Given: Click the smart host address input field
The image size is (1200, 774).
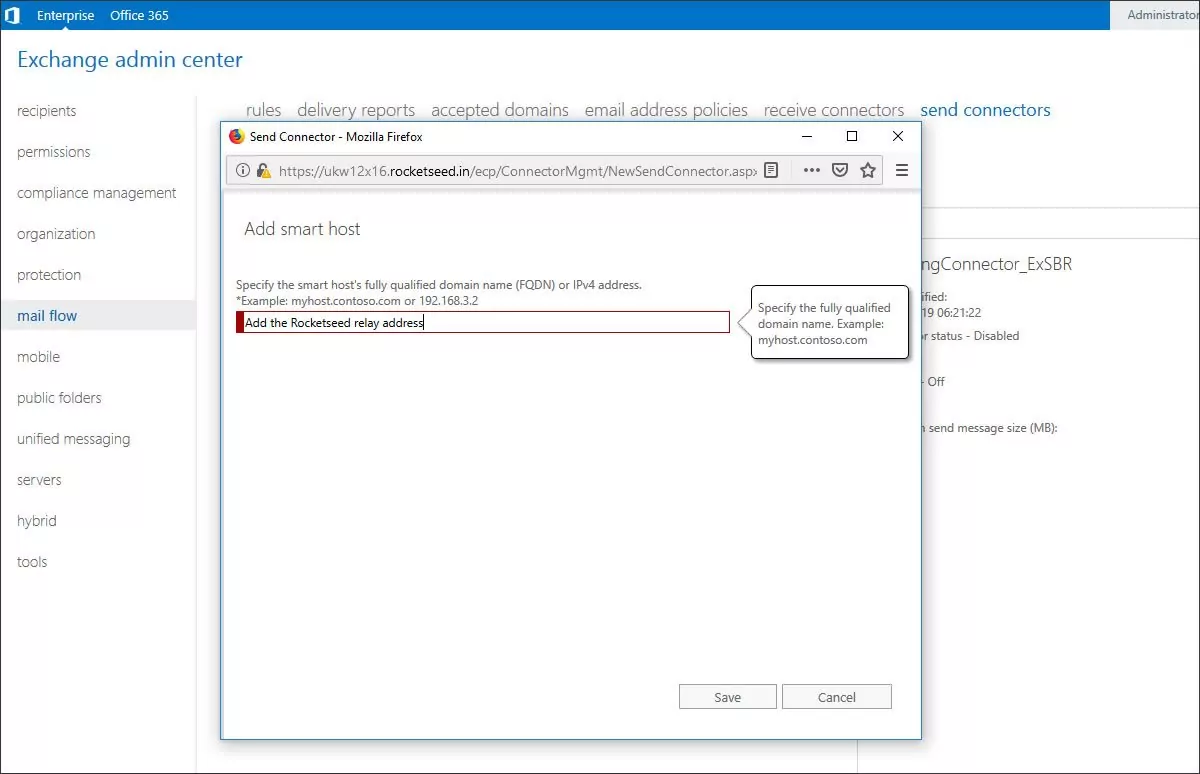Looking at the screenshot, I should tap(483, 322).
